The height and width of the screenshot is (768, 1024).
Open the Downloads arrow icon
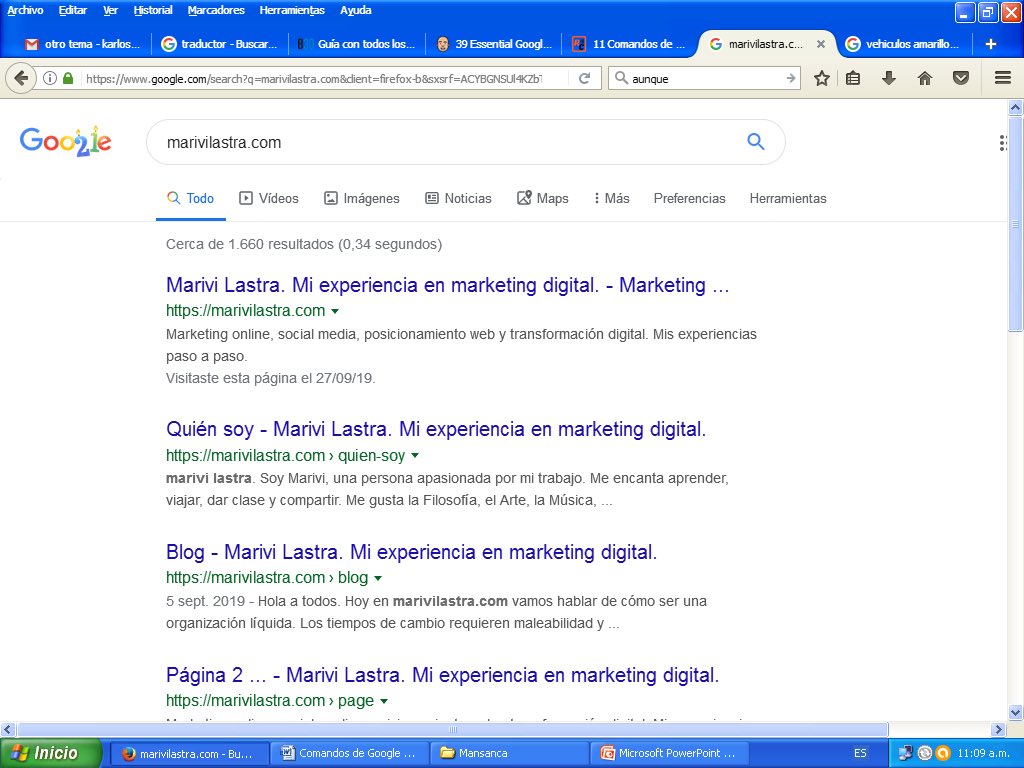[888, 78]
